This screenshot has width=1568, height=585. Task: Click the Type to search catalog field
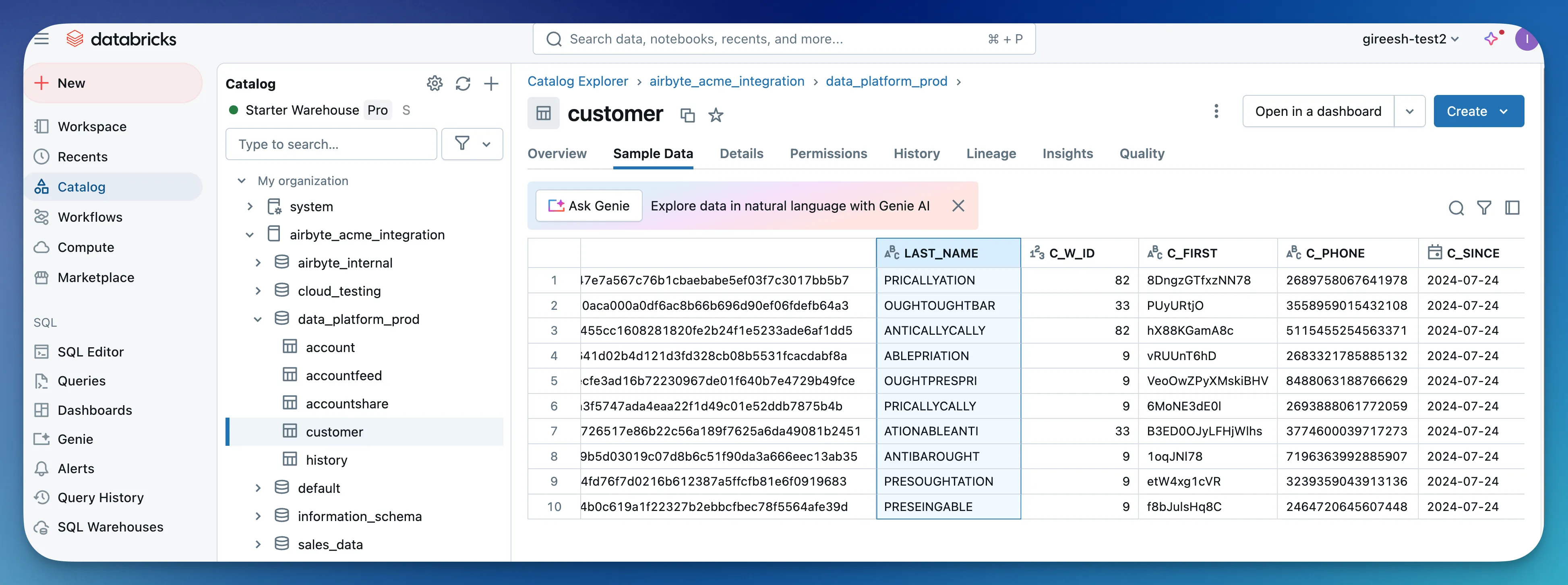331,144
